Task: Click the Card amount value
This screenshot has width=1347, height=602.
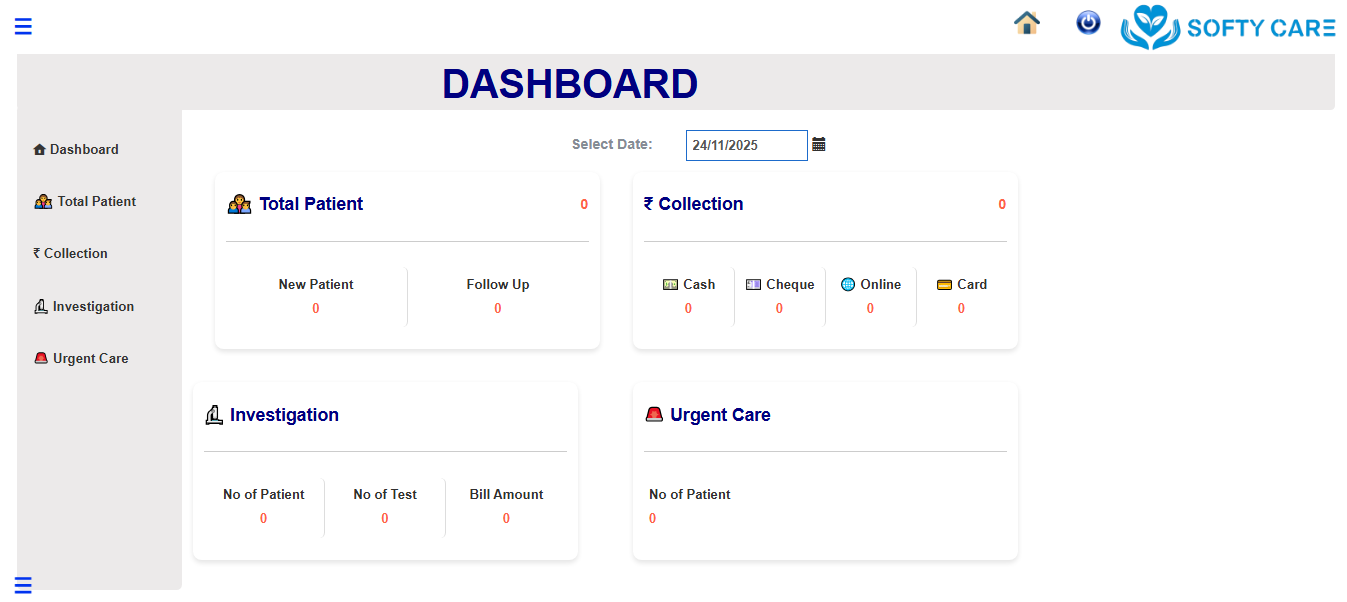Action: coord(961,308)
